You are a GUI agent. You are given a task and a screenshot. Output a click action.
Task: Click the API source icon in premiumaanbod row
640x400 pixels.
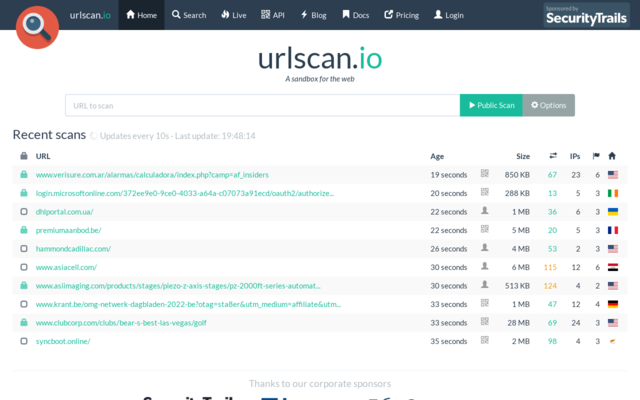(484, 229)
